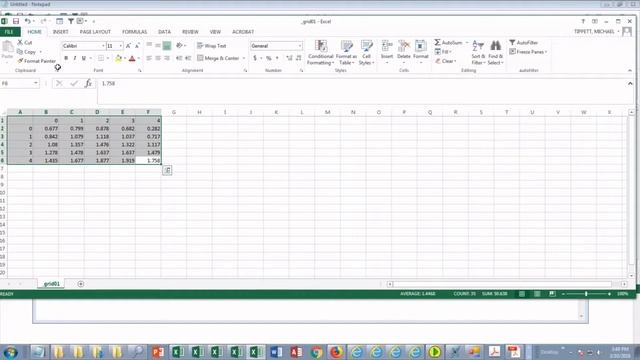The image size is (640, 360).
Task: Open the Merge & Center dropdown arrow
Action: click(x=244, y=58)
